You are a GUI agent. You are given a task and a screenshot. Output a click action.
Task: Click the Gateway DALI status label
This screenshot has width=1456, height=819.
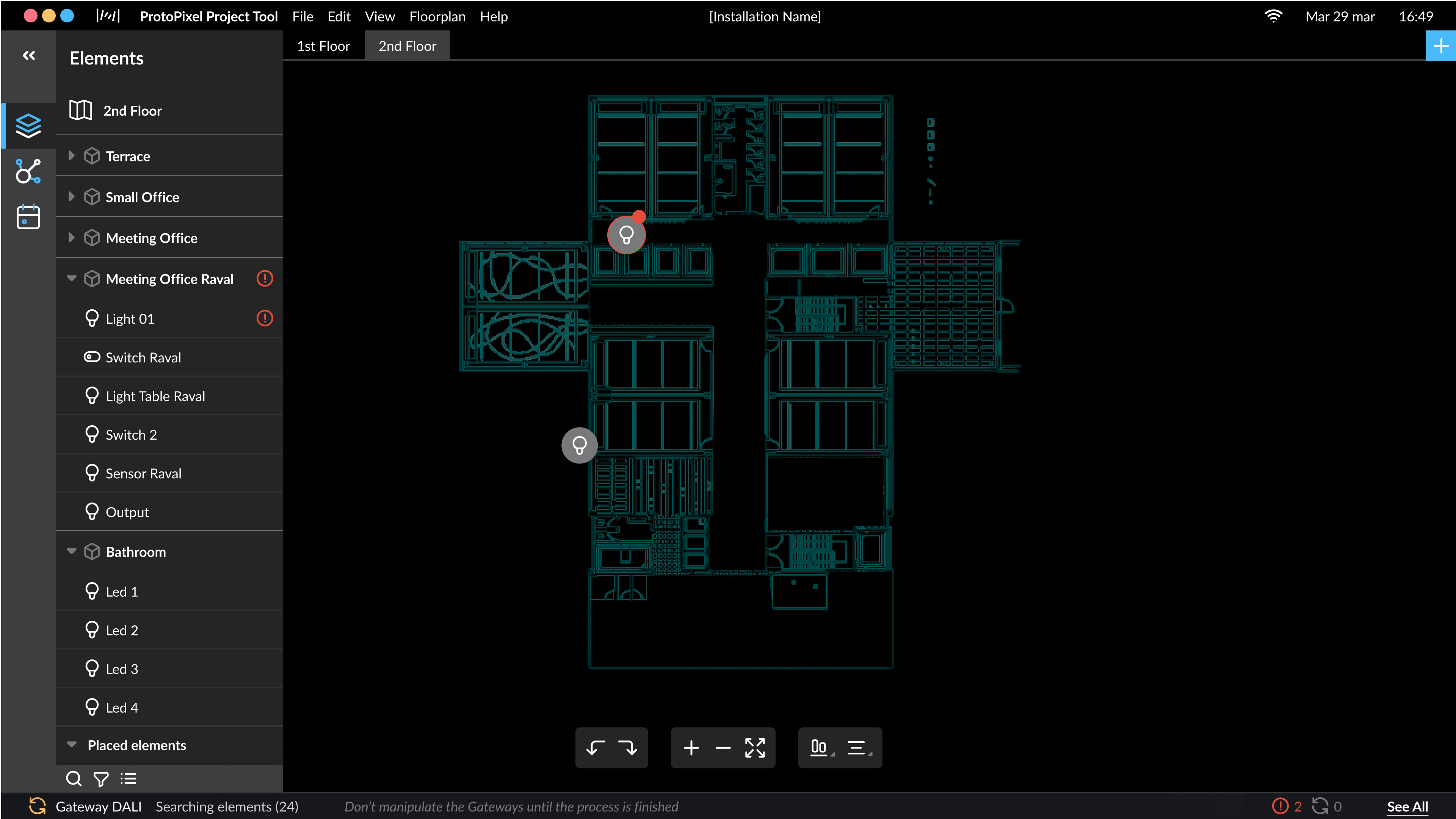coord(98,806)
